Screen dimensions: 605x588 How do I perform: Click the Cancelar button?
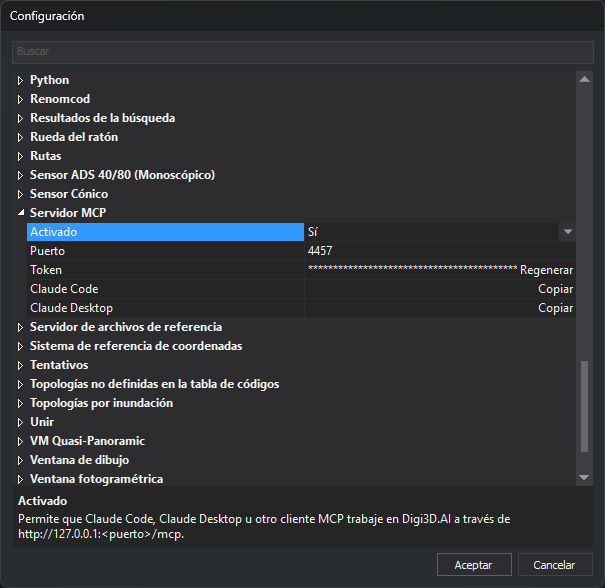(x=554, y=565)
